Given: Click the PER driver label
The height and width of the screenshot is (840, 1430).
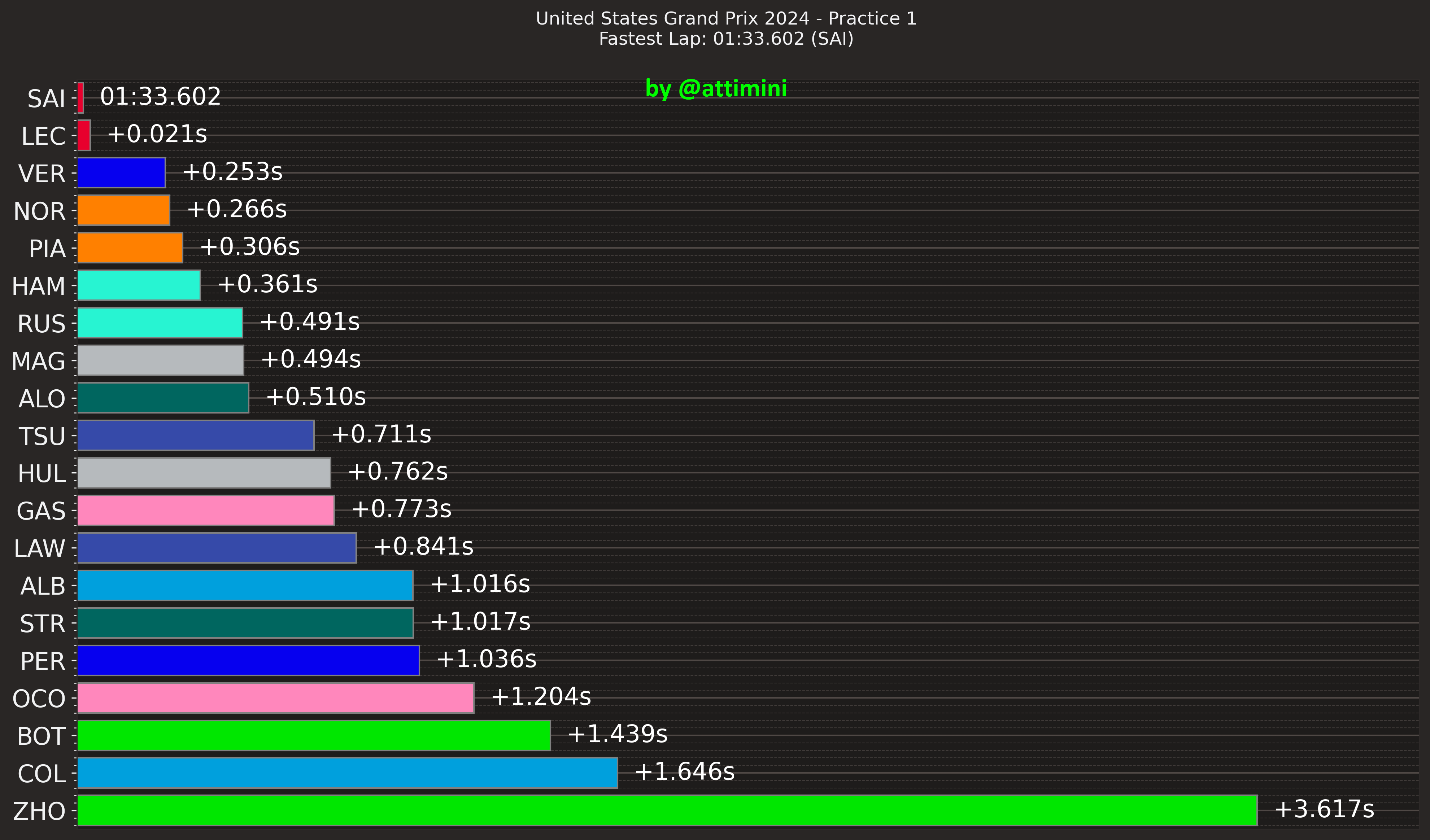Looking at the screenshot, I should click(x=43, y=661).
